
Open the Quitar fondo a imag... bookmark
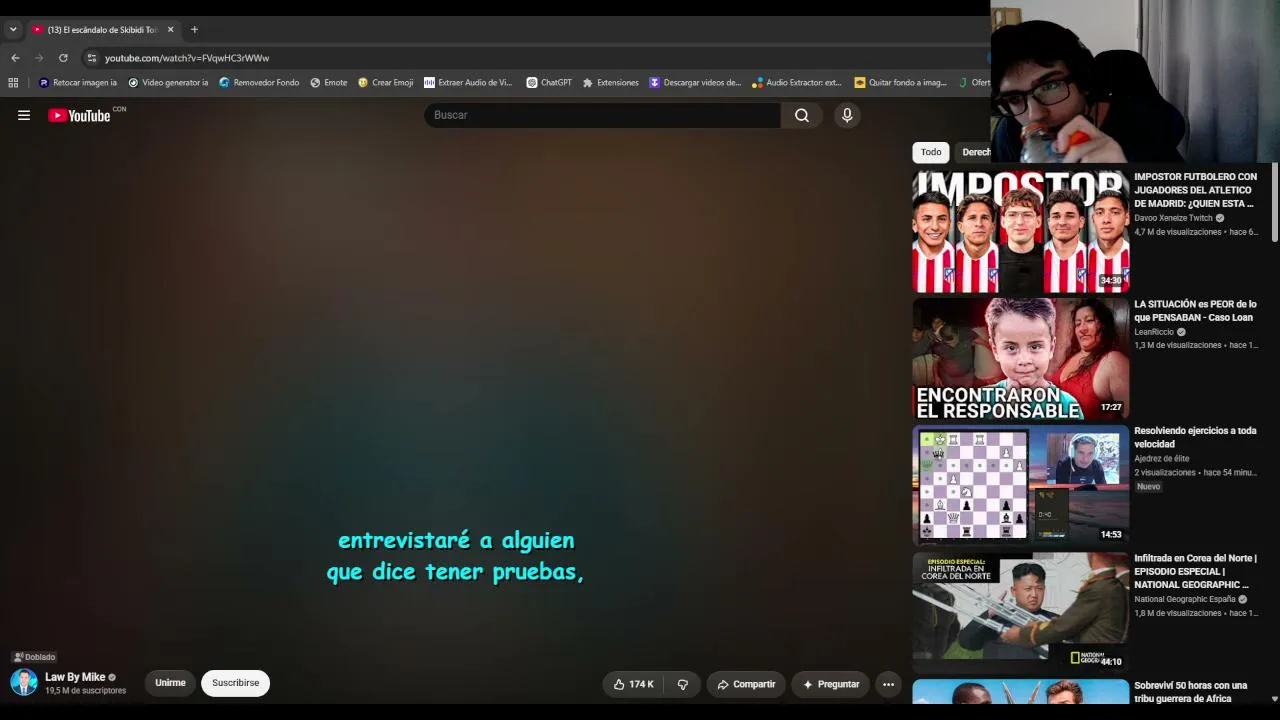(x=900, y=83)
